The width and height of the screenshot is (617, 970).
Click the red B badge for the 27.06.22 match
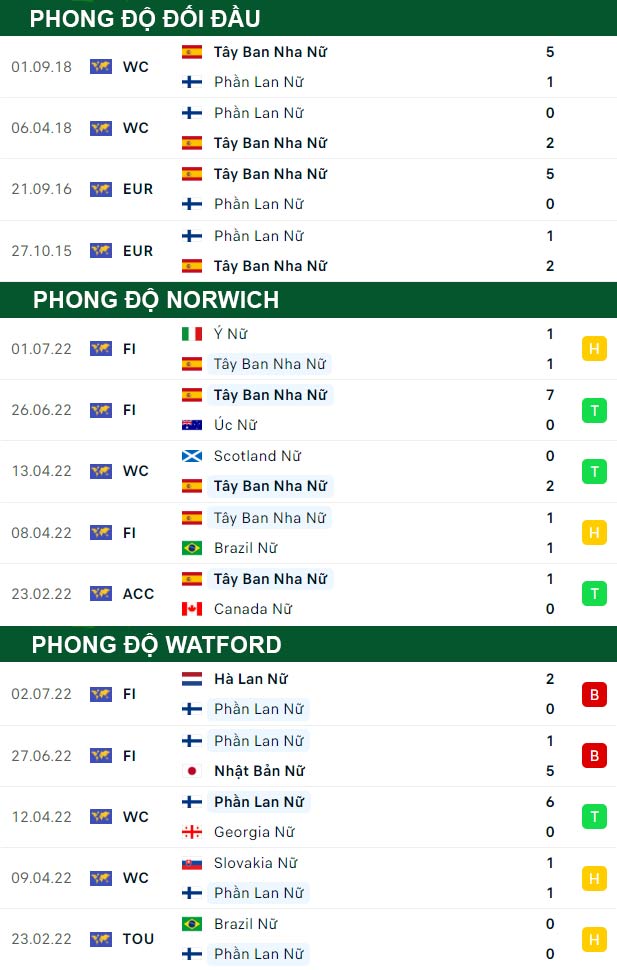tap(594, 755)
